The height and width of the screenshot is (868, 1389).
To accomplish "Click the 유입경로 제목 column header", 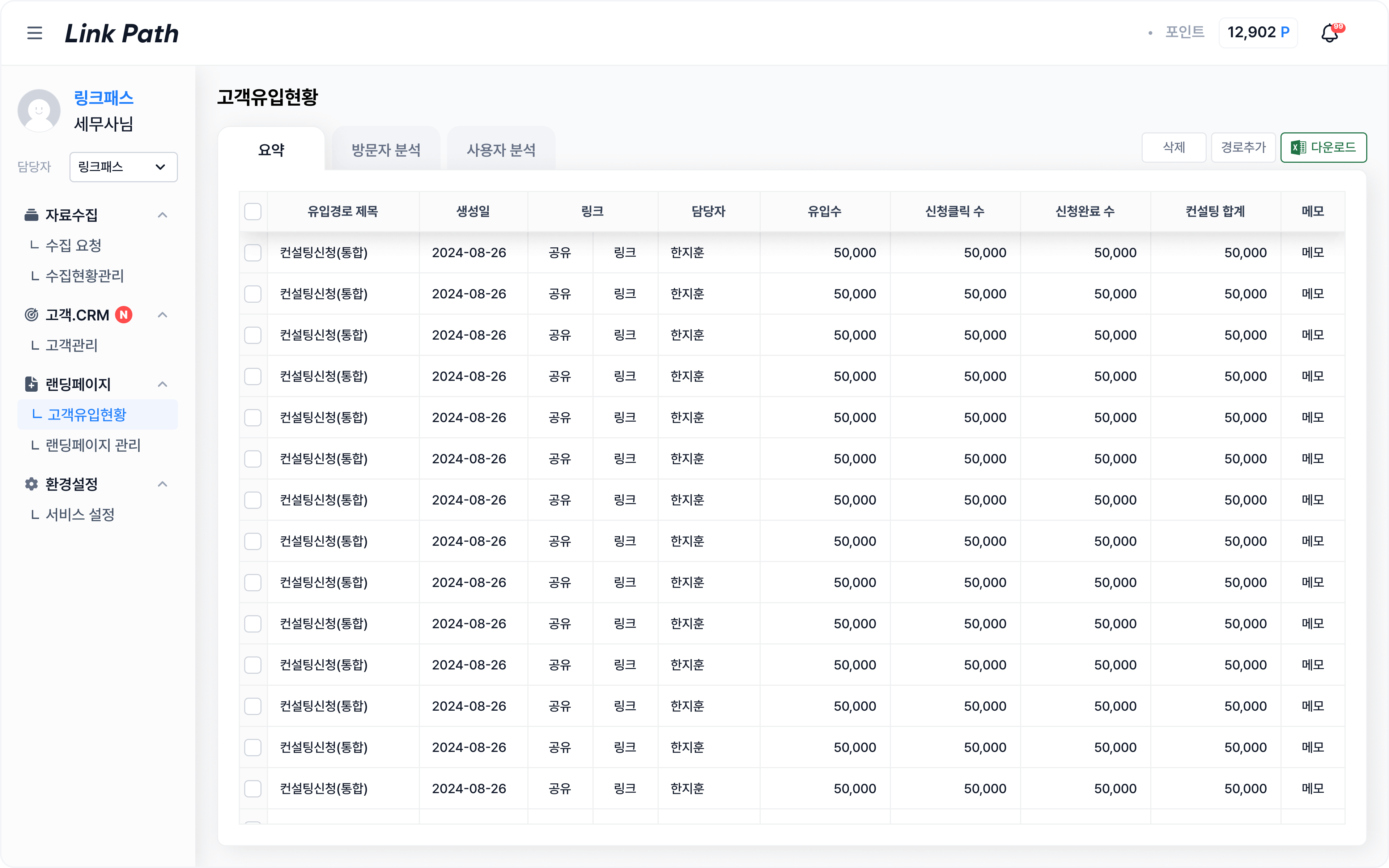I will point(343,211).
